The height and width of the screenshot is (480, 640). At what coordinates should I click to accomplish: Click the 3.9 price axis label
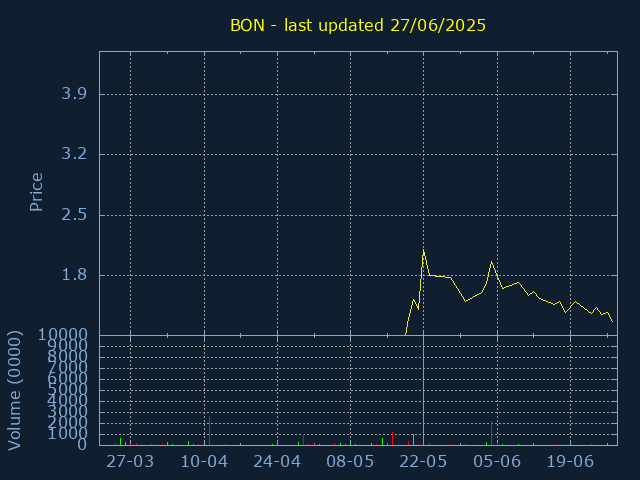74,94
